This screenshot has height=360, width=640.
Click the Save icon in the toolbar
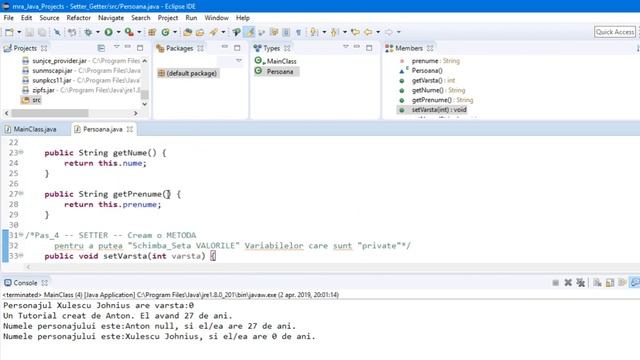(29, 32)
